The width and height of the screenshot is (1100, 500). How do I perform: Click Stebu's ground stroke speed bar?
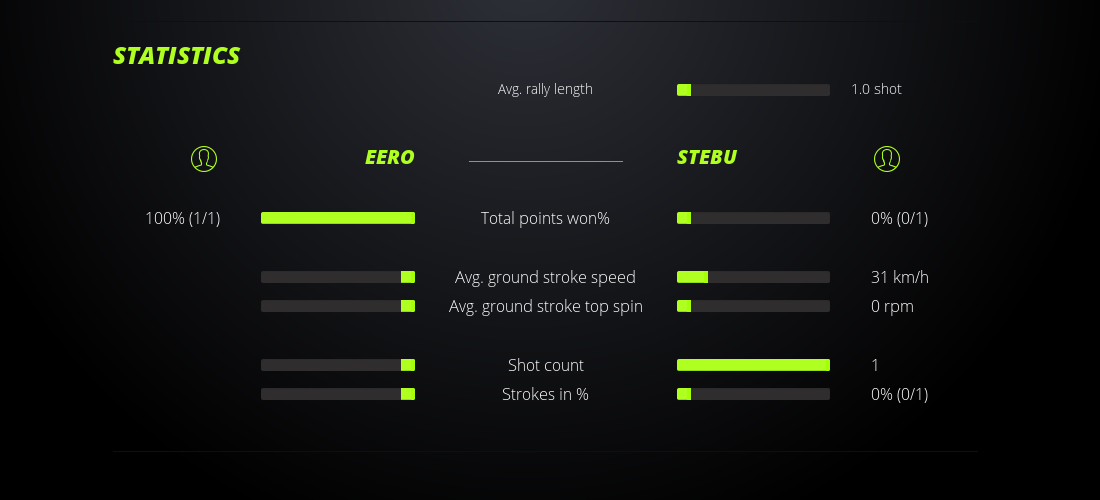pos(753,277)
